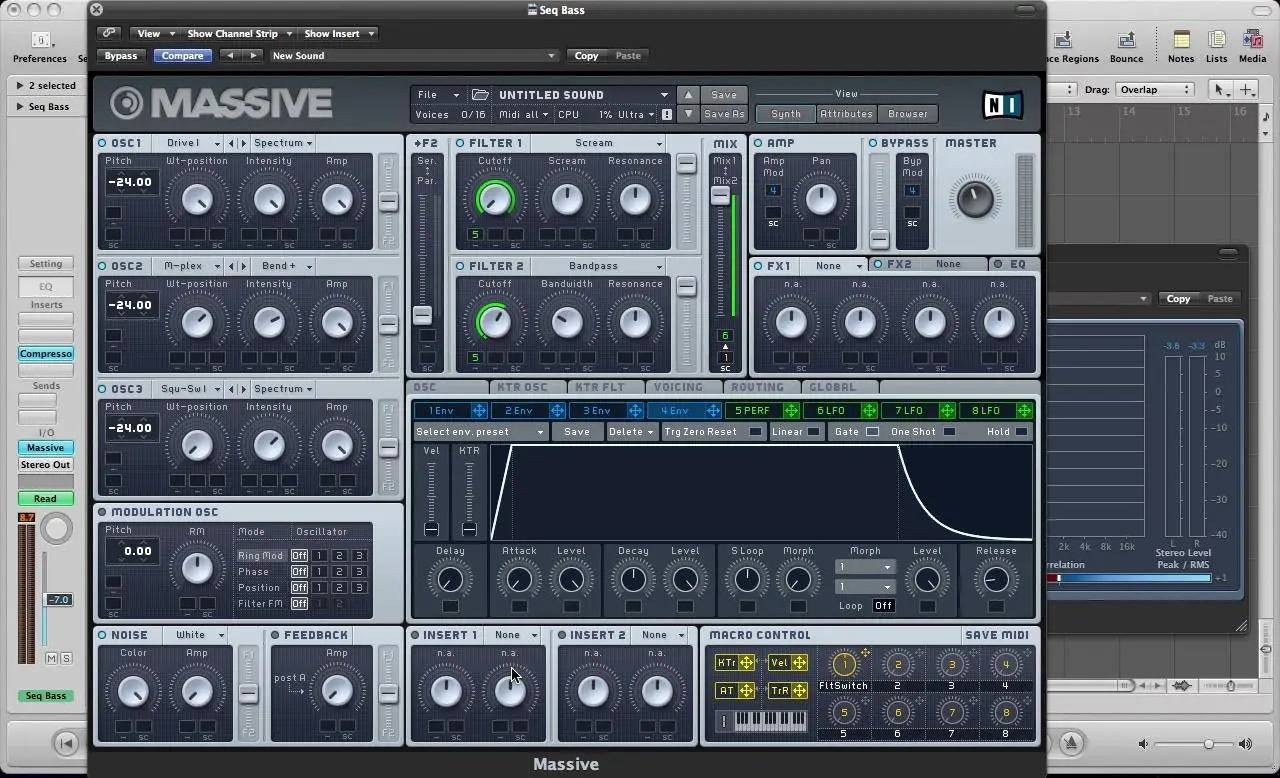
Task: Switch to KTR OSC tab
Action: pos(523,387)
